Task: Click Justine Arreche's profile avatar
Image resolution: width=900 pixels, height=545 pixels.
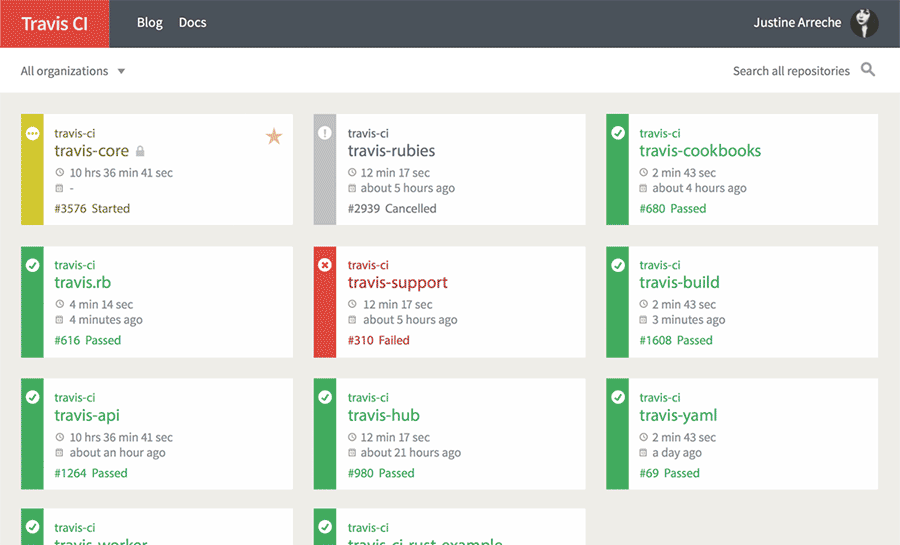Action: (x=864, y=23)
